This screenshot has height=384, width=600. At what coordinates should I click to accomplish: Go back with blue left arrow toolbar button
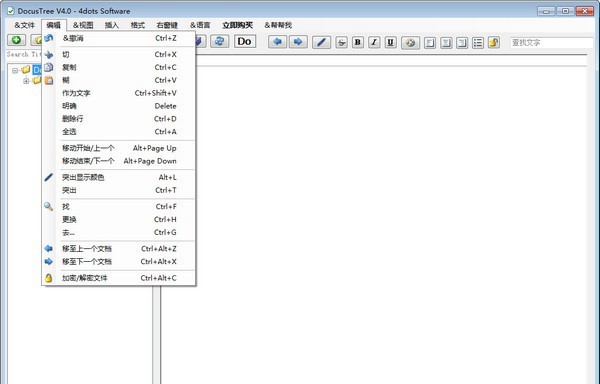pos(278,42)
